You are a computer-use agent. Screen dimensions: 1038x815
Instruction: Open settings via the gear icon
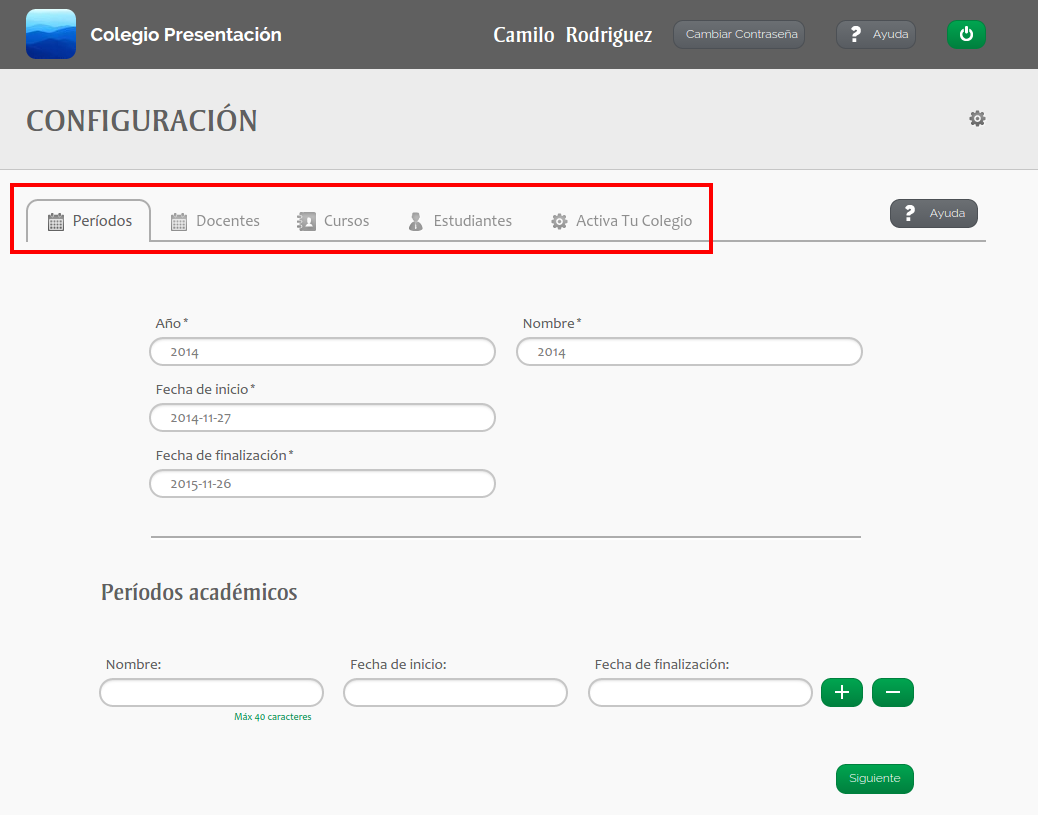pyautogui.click(x=977, y=119)
